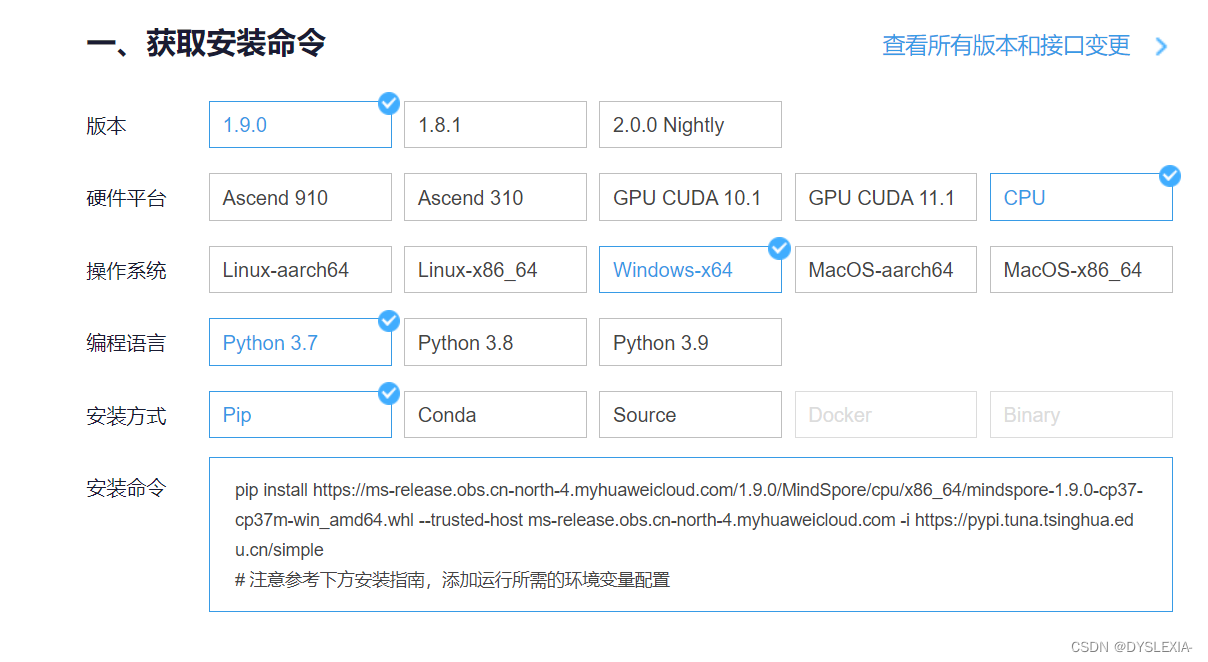
Task: Open 查看所有版本和接口变更 link
Action: click(1004, 46)
